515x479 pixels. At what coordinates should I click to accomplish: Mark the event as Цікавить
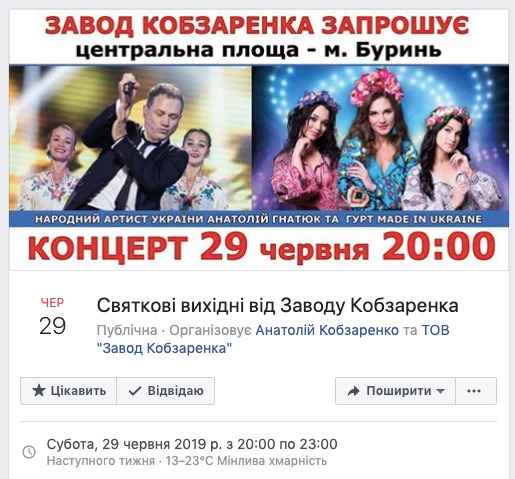69,391
